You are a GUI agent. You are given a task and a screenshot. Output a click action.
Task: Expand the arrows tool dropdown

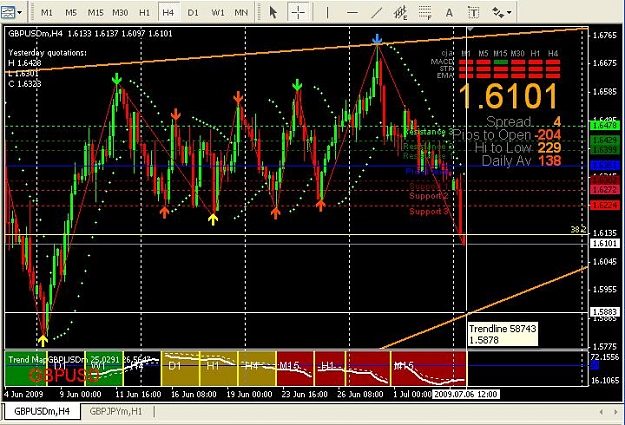pyautogui.click(x=509, y=13)
